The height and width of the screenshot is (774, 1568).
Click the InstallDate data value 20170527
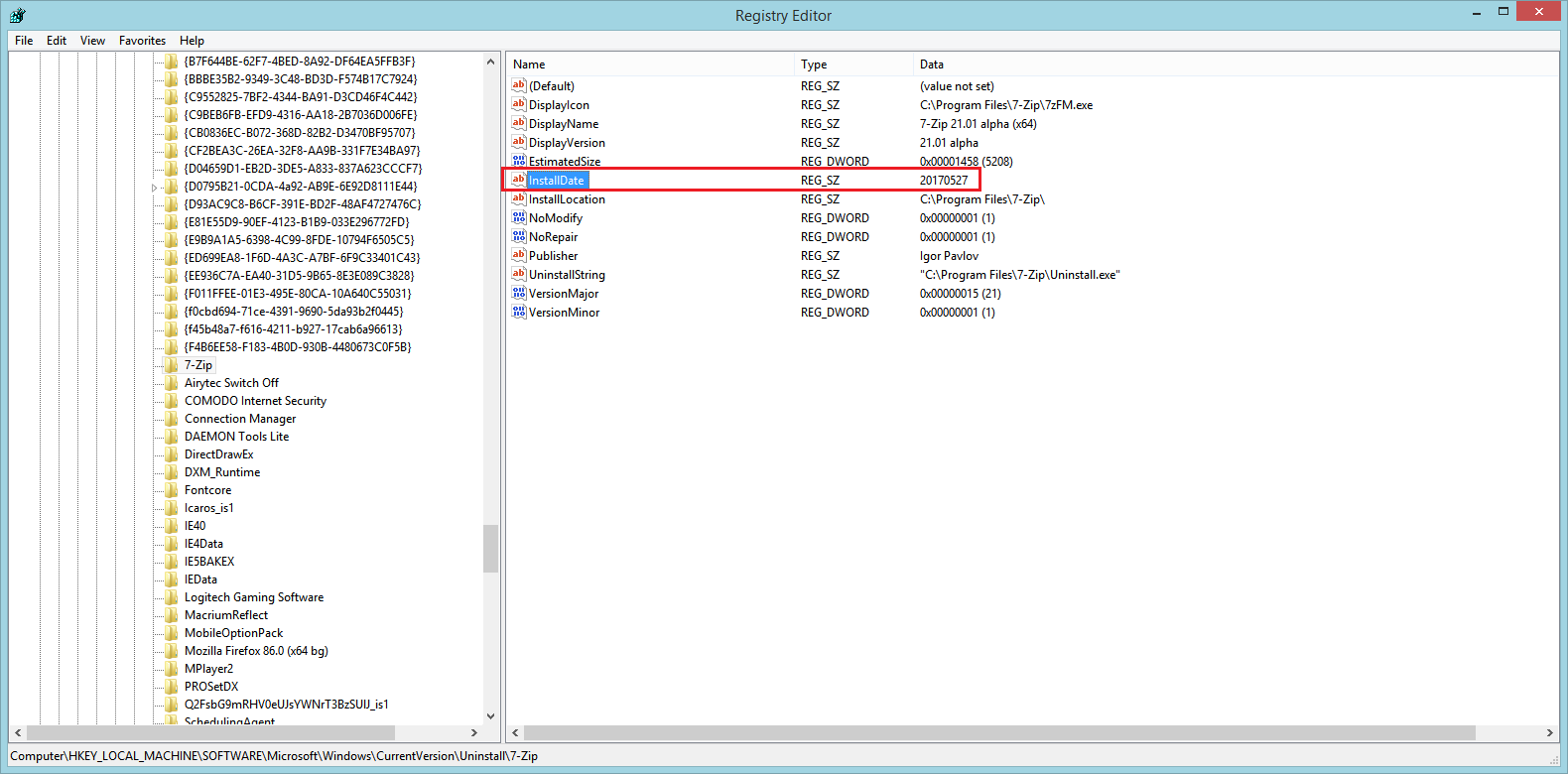pyautogui.click(x=944, y=181)
